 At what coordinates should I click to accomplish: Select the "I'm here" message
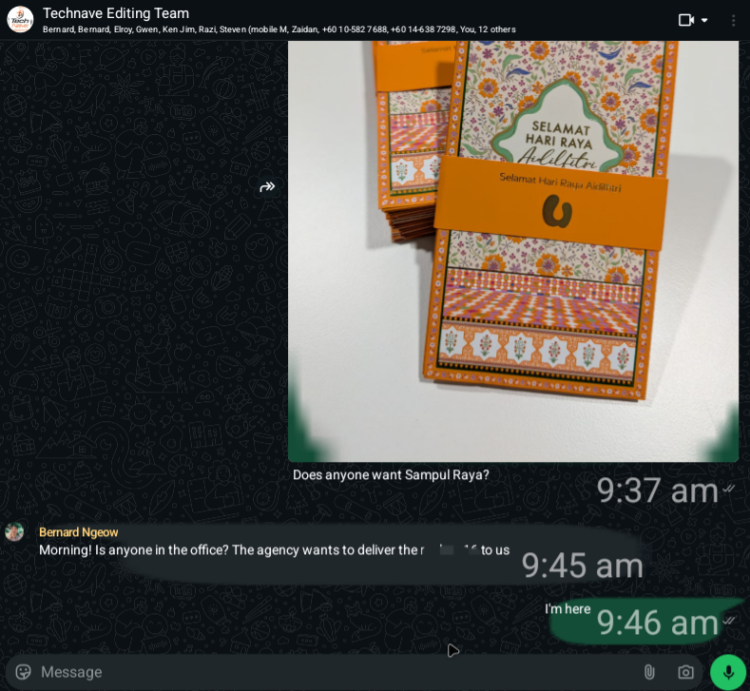(x=567, y=609)
